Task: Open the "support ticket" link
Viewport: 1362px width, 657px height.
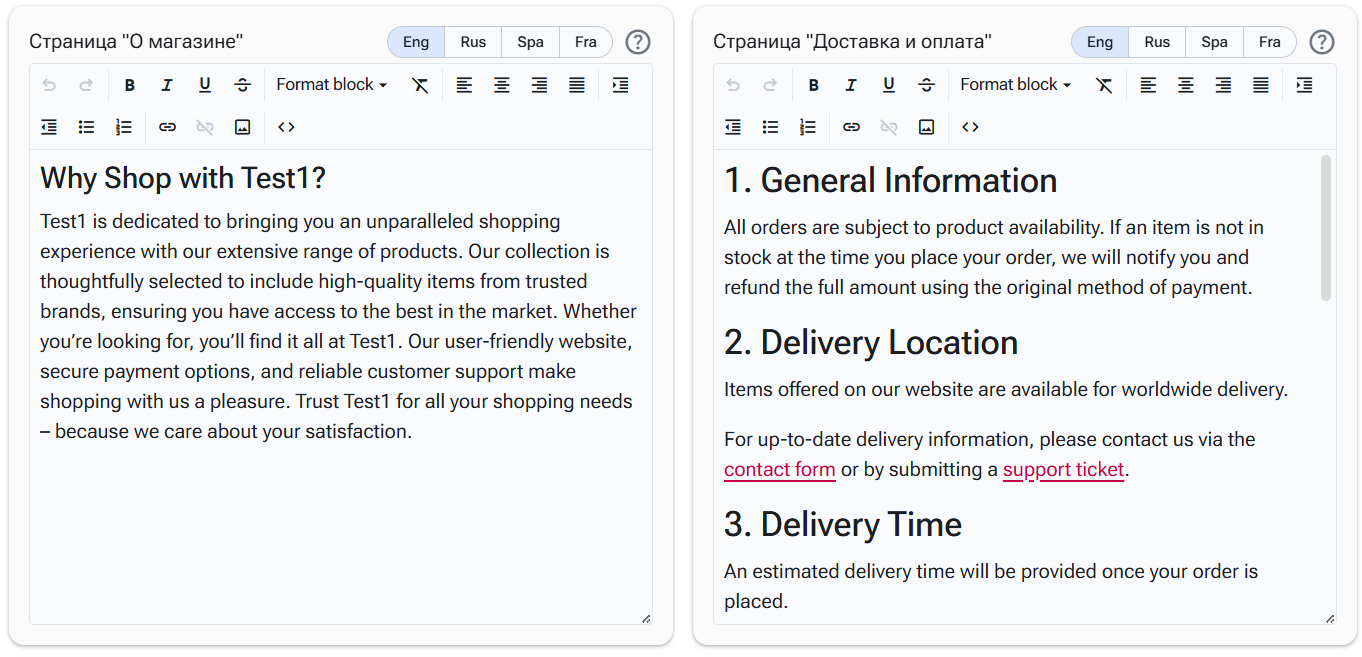Action: coord(1063,470)
